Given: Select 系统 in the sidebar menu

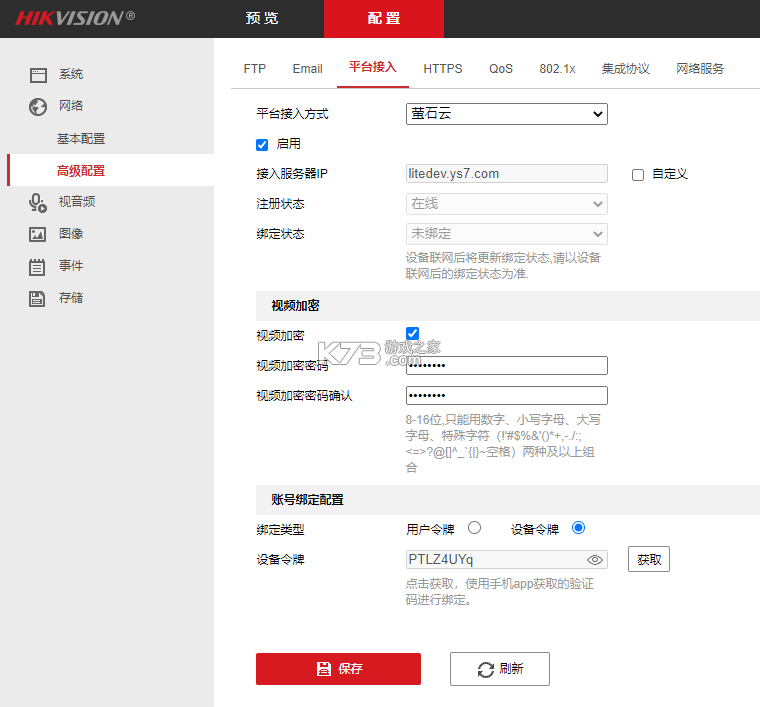Looking at the screenshot, I should click(71, 74).
